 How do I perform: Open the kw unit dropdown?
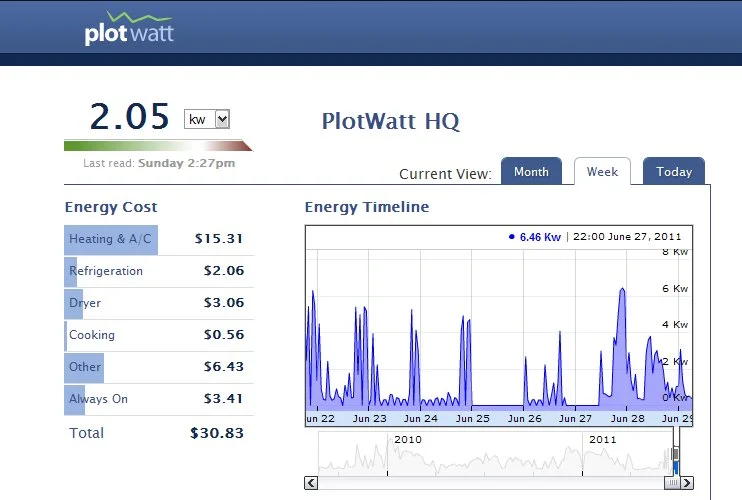[207, 119]
